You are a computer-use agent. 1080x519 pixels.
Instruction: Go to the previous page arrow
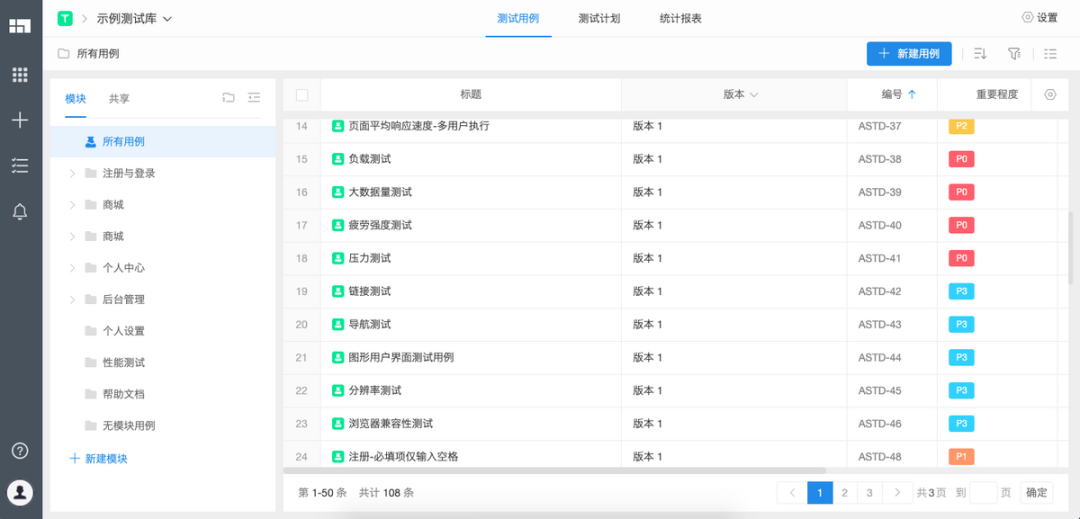[x=791, y=493]
